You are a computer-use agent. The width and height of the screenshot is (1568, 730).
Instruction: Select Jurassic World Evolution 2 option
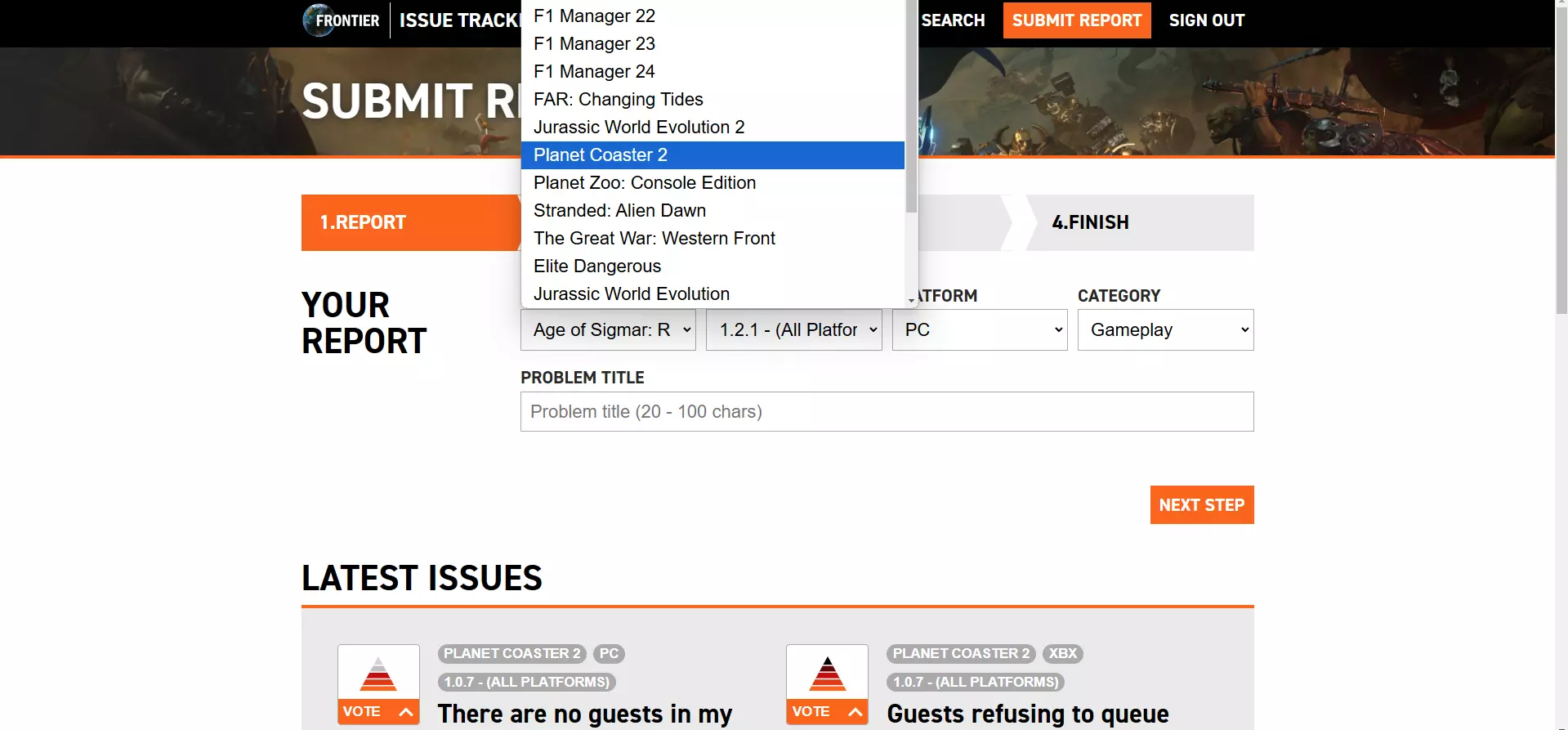coord(713,128)
